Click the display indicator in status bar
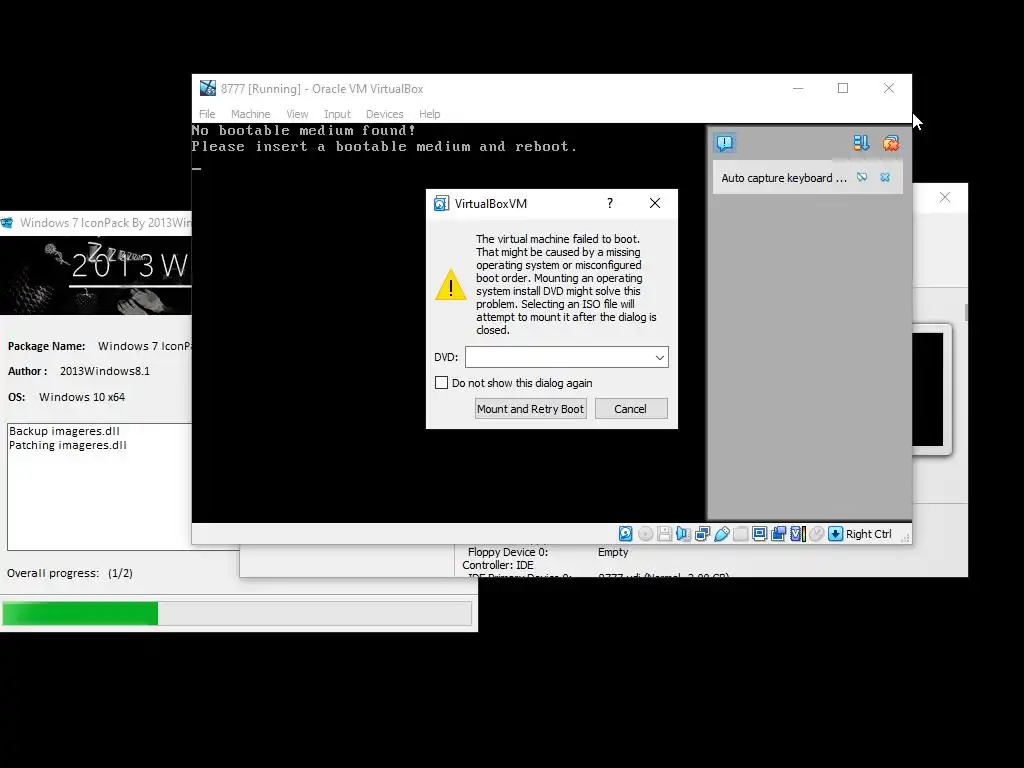This screenshot has width=1024, height=768. tap(760, 534)
